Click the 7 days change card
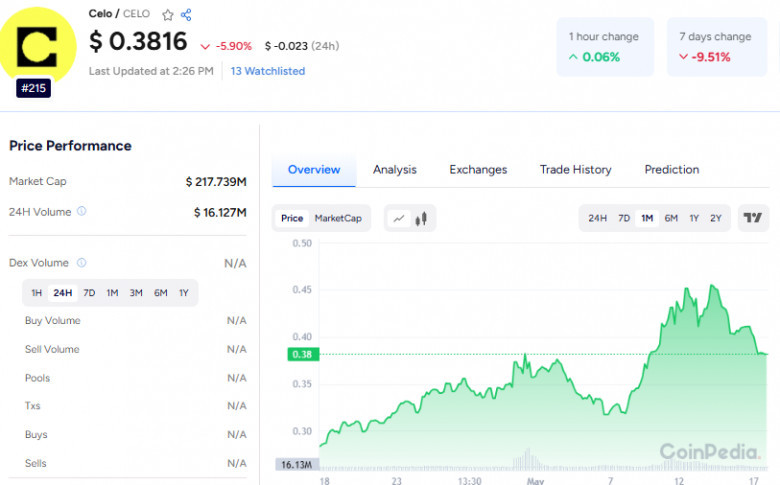Image resolution: width=780 pixels, height=485 pixels. (x=717, y=47)
